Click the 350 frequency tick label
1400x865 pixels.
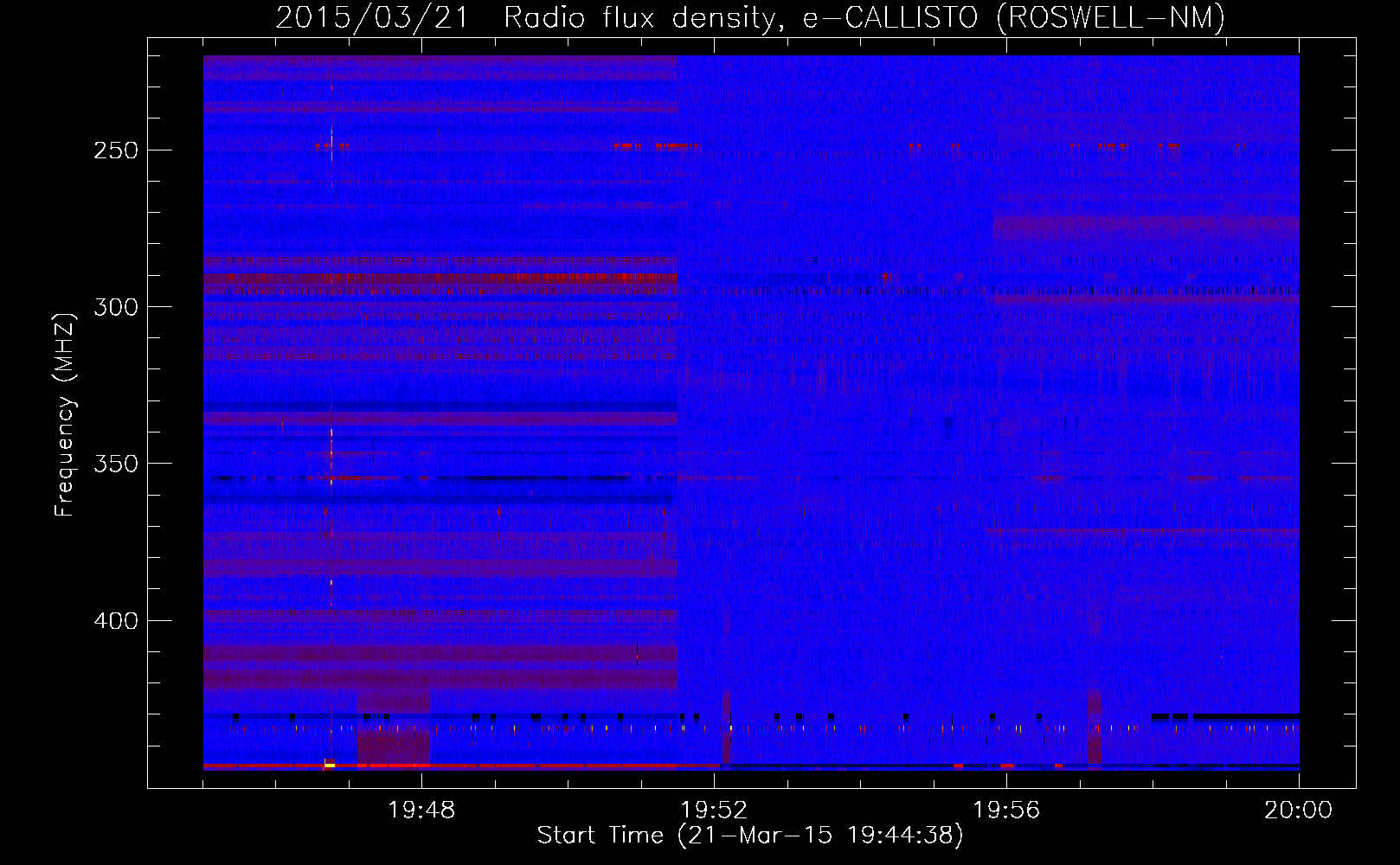coord(116,464)
